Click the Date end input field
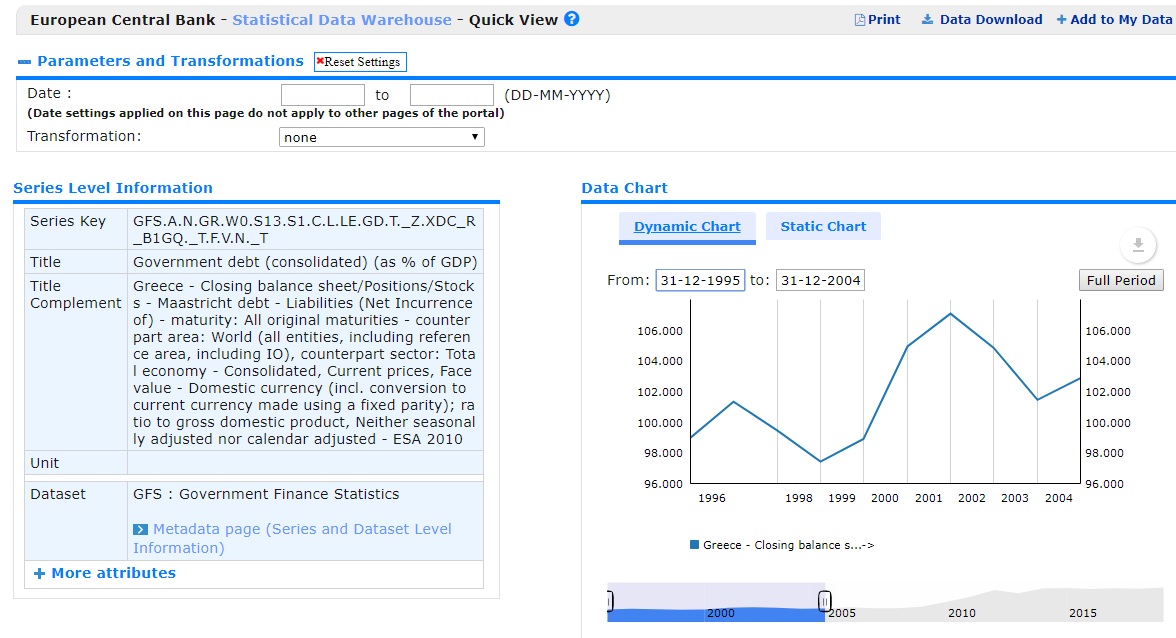The width and height of the screenshot is (1176, 638). (x=452, y=95)
